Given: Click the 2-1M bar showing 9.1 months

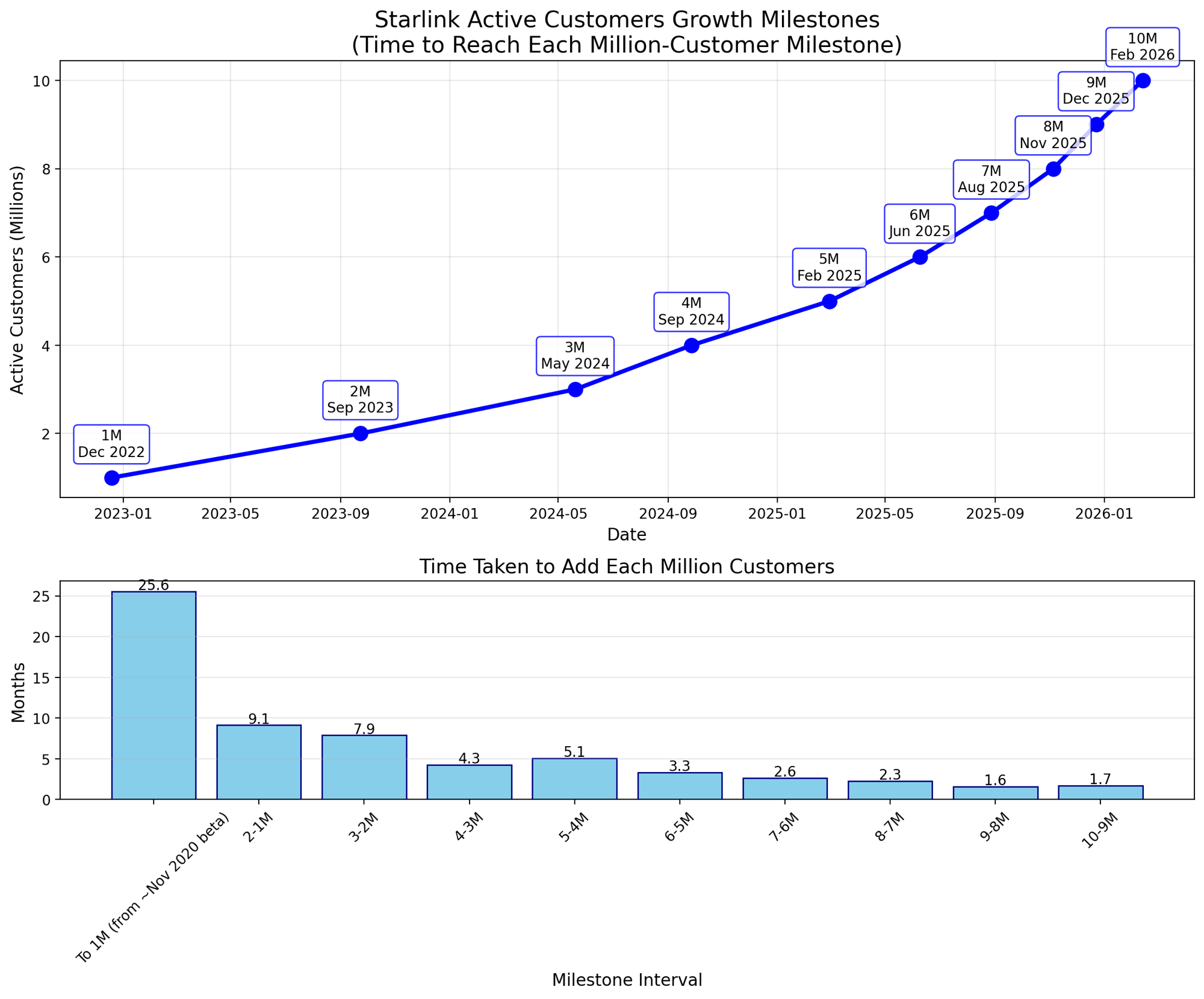Looking at the screenshot, I should click(259, 762).
